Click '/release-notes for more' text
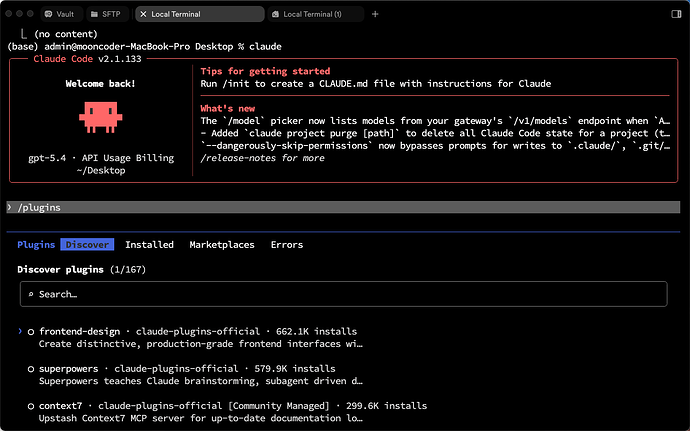The height and width of the screenshot is (431, 690). click(x=262, y=158)
